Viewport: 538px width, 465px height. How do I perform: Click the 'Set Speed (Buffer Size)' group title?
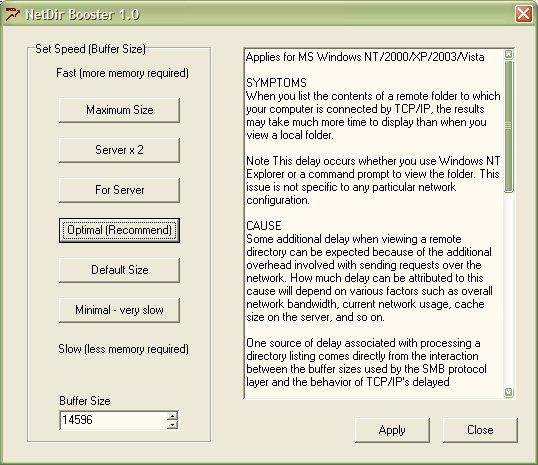pyautogui.click(x=91, y=49)
